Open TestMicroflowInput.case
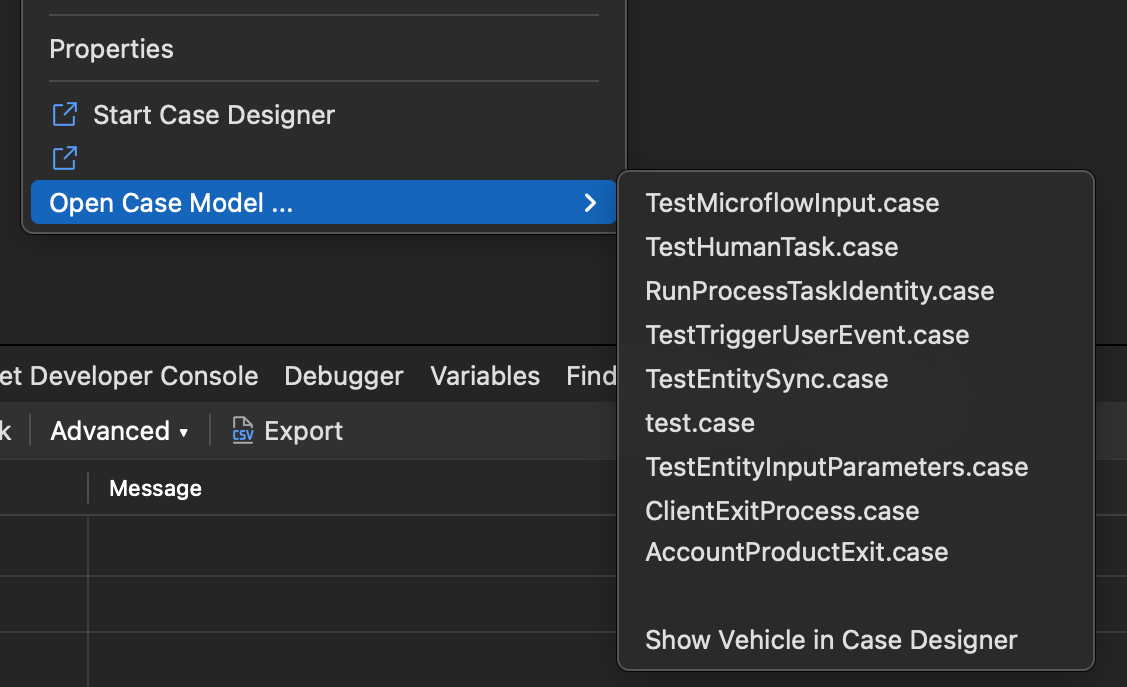This screenshot has width=1127, height=687. coord(792,203)
